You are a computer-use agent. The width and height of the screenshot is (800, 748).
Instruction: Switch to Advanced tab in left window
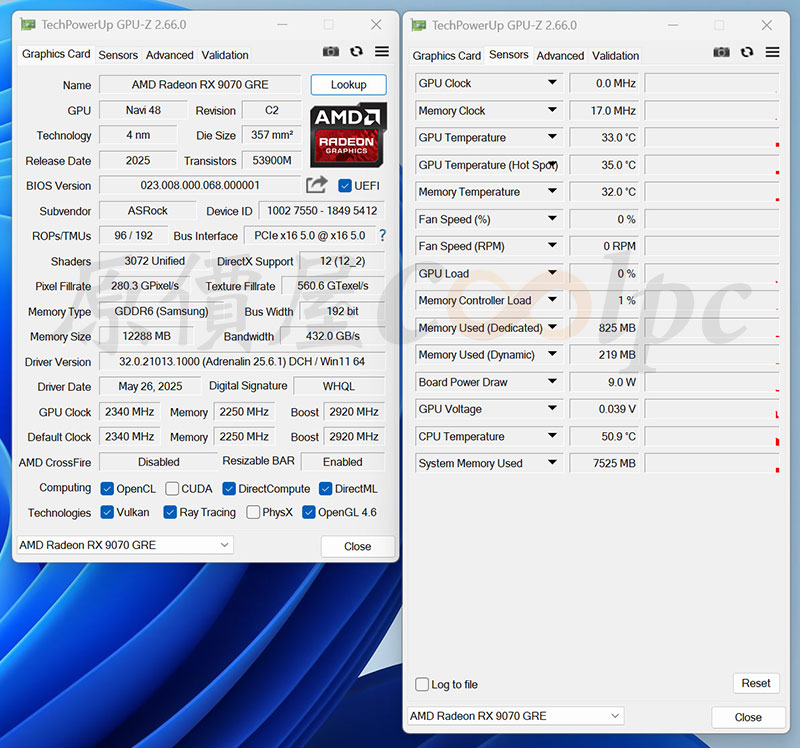click(x=169, y=55)
